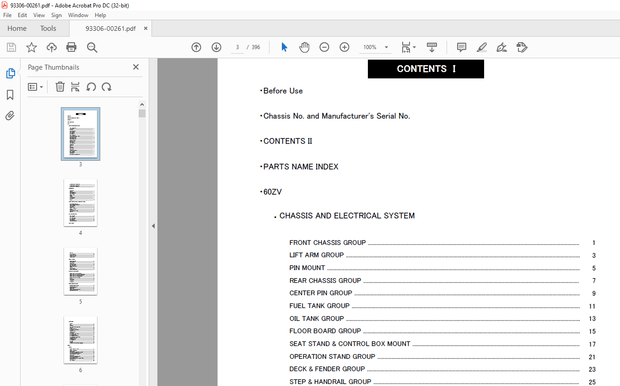Viewport: 620px width, 386px height.
Task: Open the Bookmarks sidebar icon
Action: click(10, 95)
